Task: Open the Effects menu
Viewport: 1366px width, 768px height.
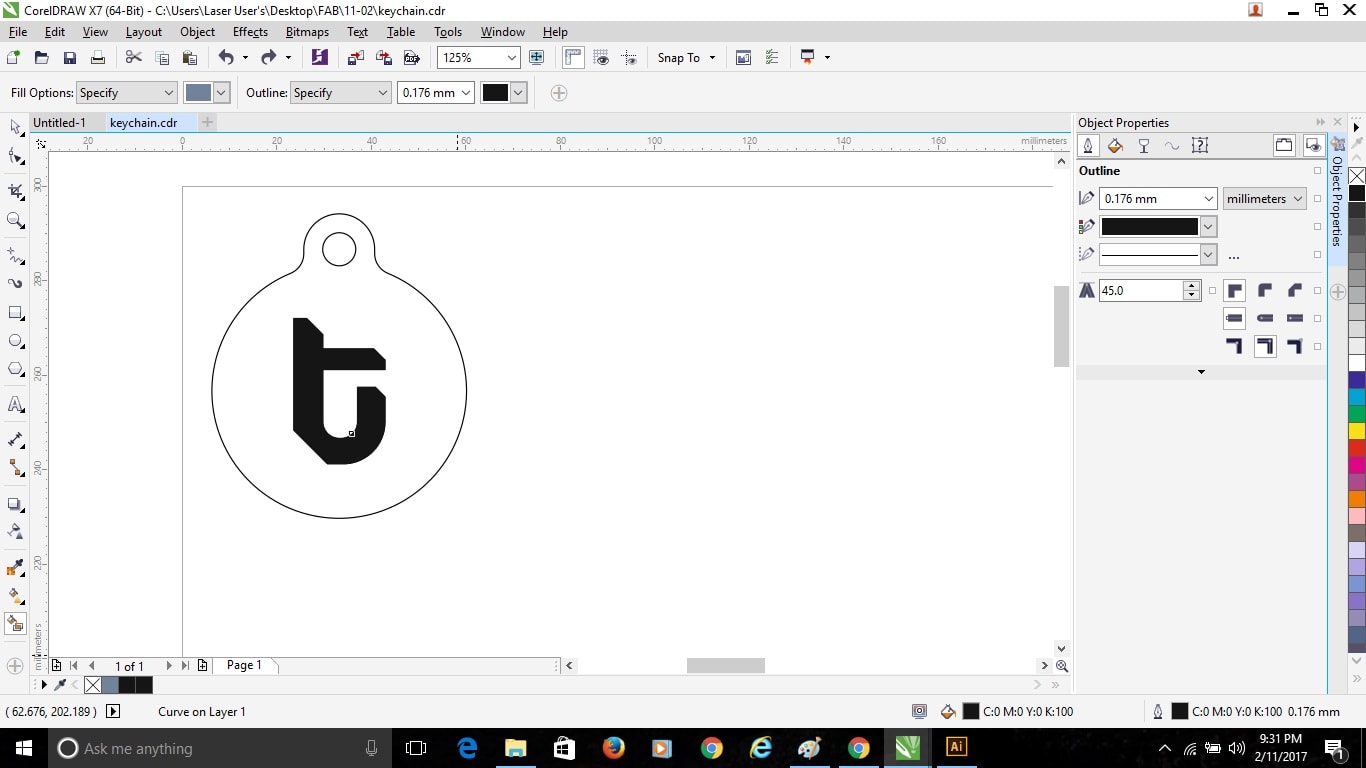Action: pos(250,32)
